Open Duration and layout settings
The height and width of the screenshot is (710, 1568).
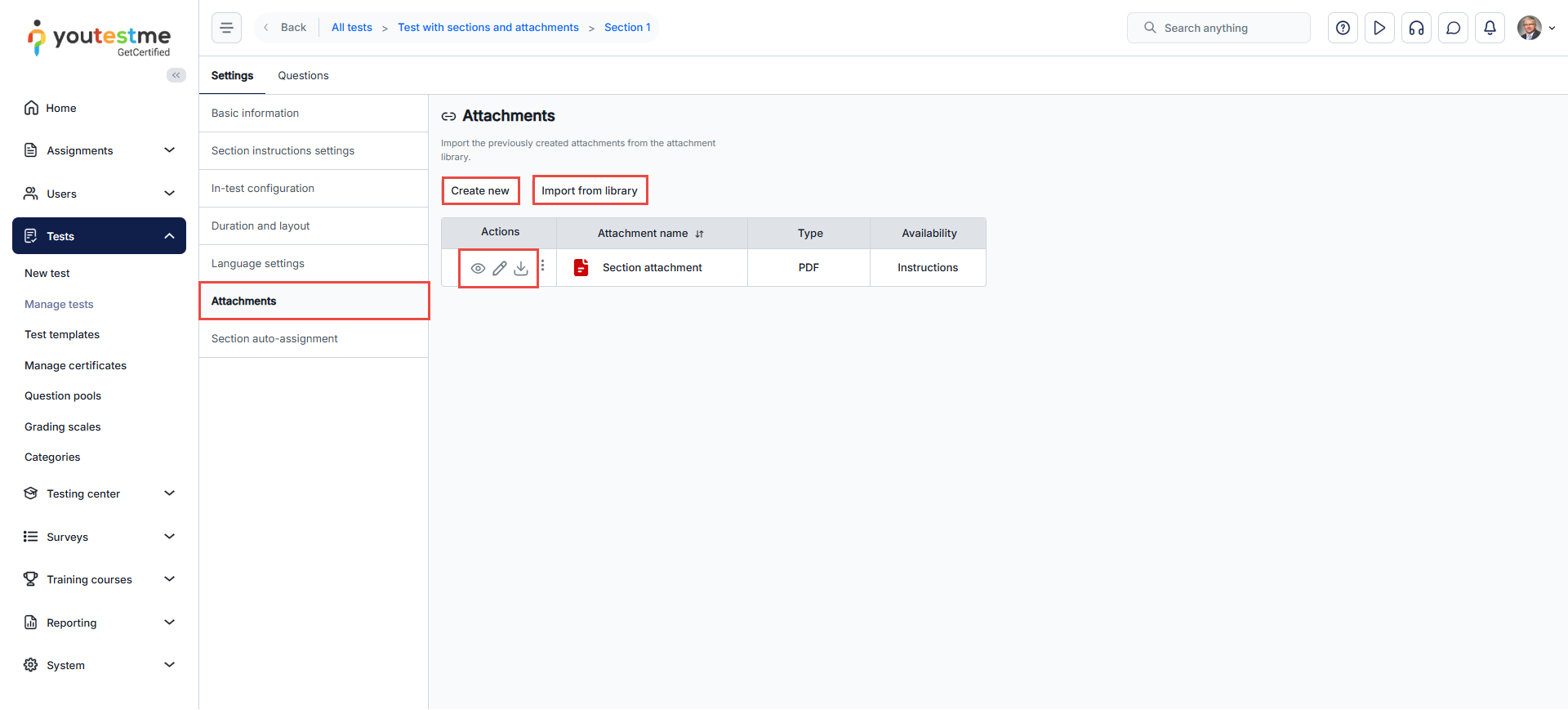pos(261,226)
